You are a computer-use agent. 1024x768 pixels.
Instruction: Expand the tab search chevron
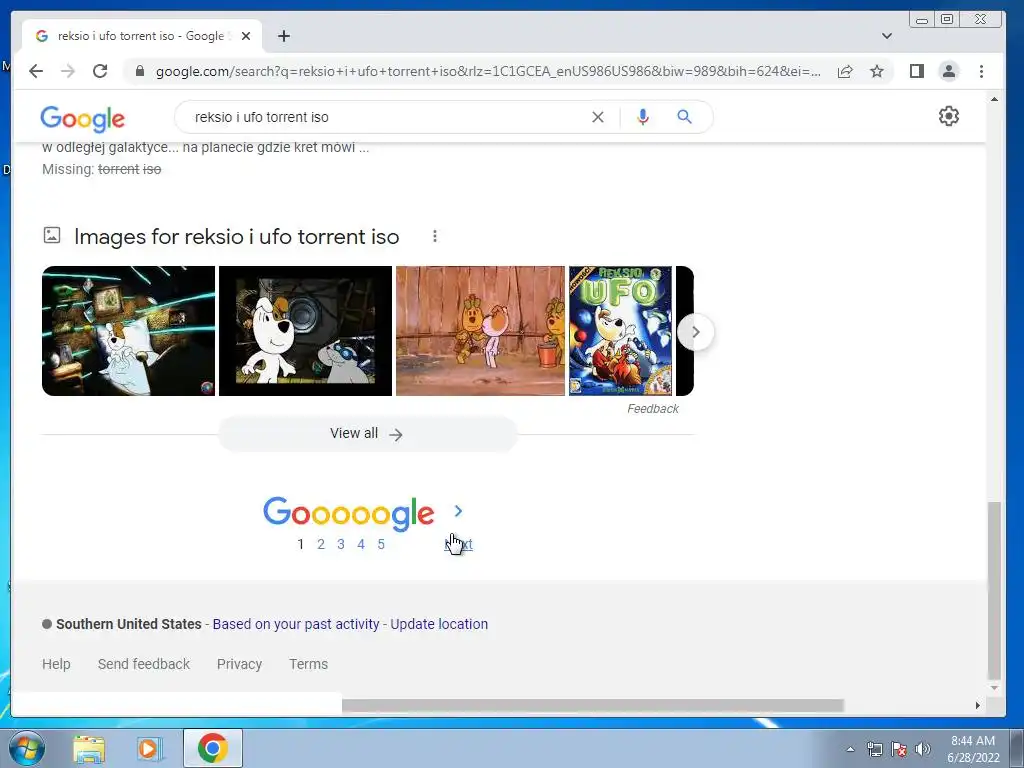887,36
